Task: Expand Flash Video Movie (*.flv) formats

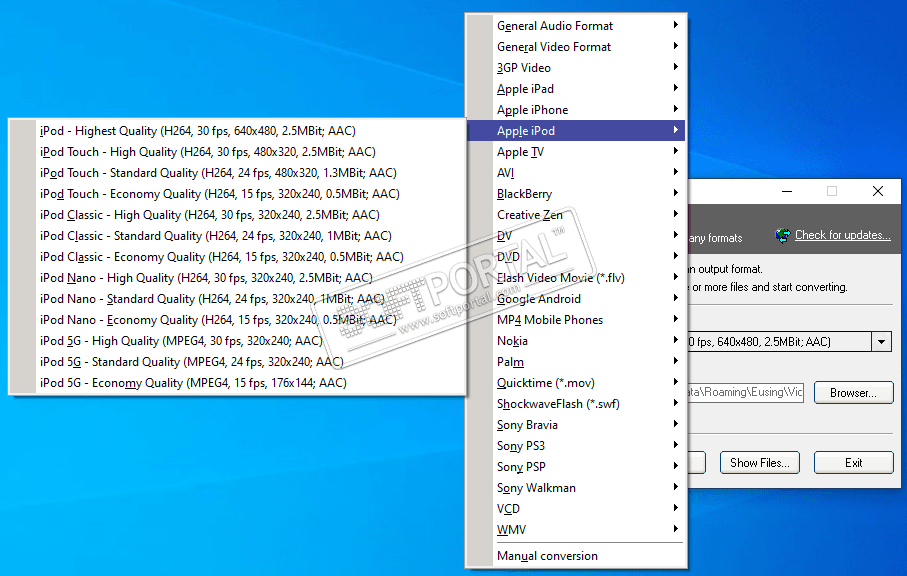Action: pos(576,278)
